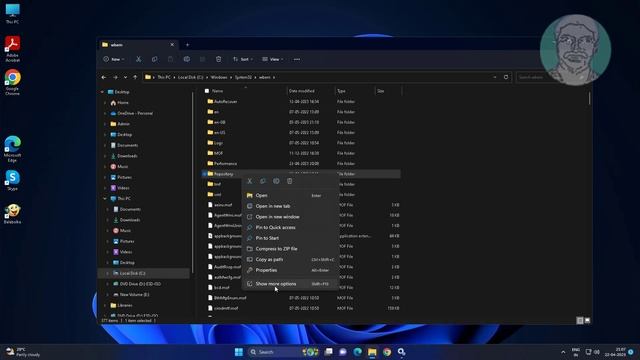Click the Chrome icon on the taskbar

coord(387,352)
